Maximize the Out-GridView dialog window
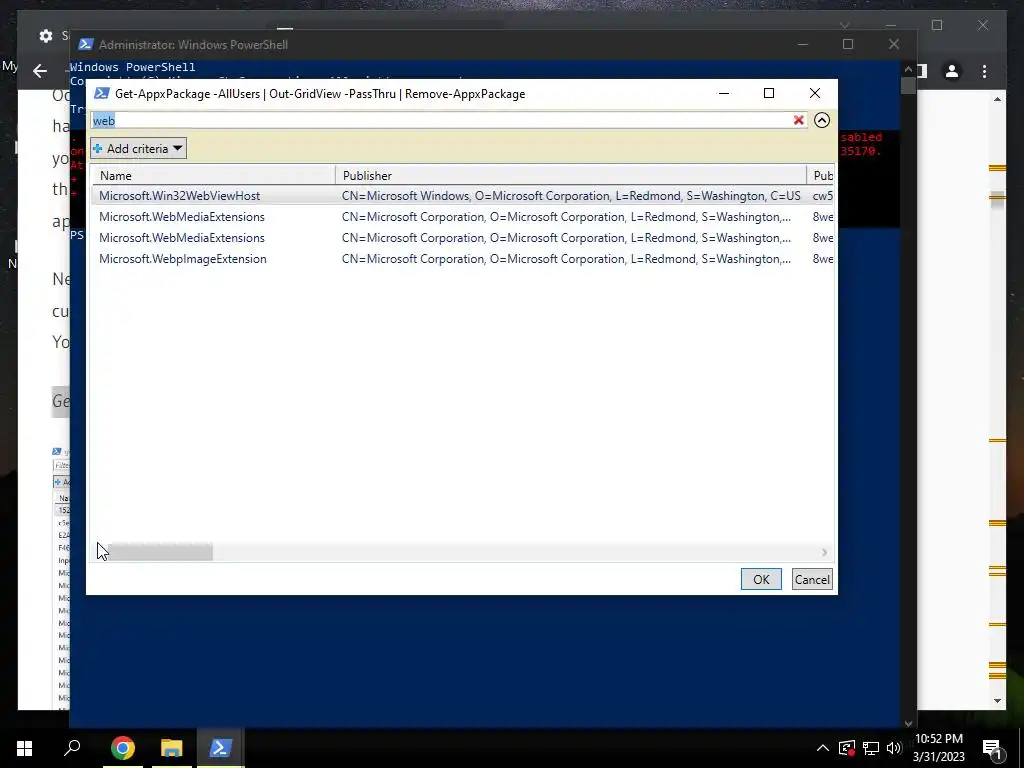Viewport: 1024px width, 768px height. [x=769, y=93]
